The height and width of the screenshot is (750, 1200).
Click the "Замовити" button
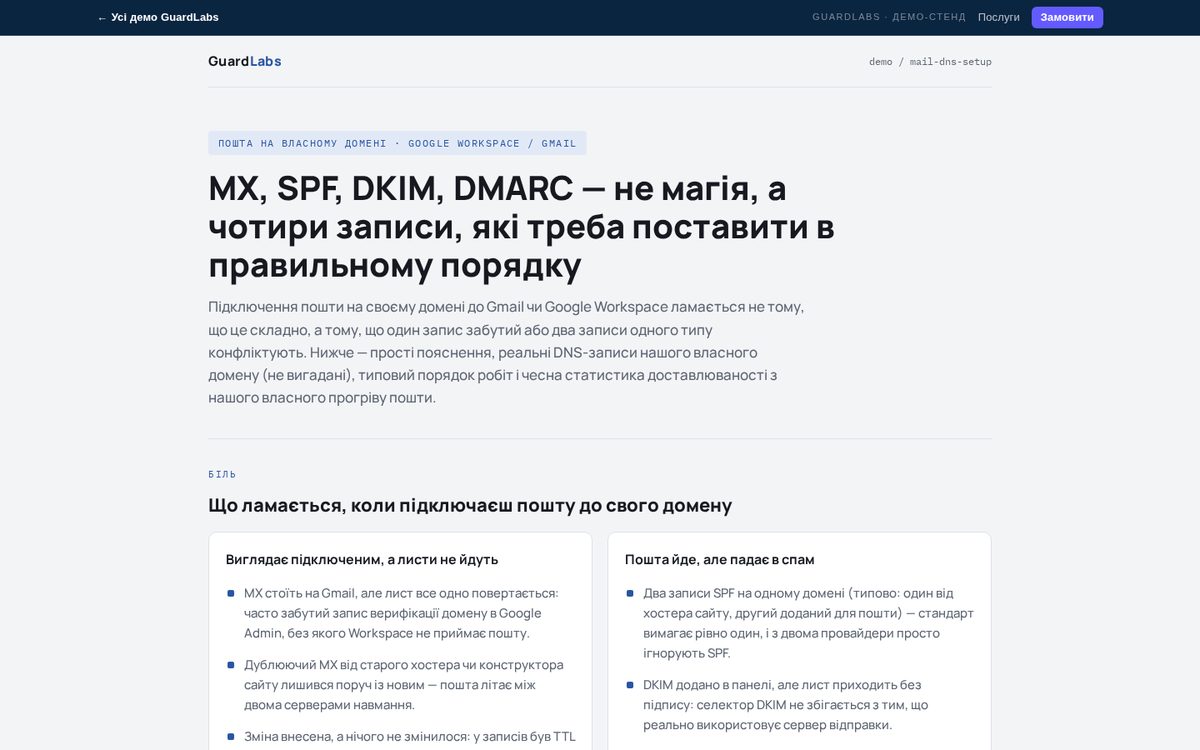tap(1067, 17)
